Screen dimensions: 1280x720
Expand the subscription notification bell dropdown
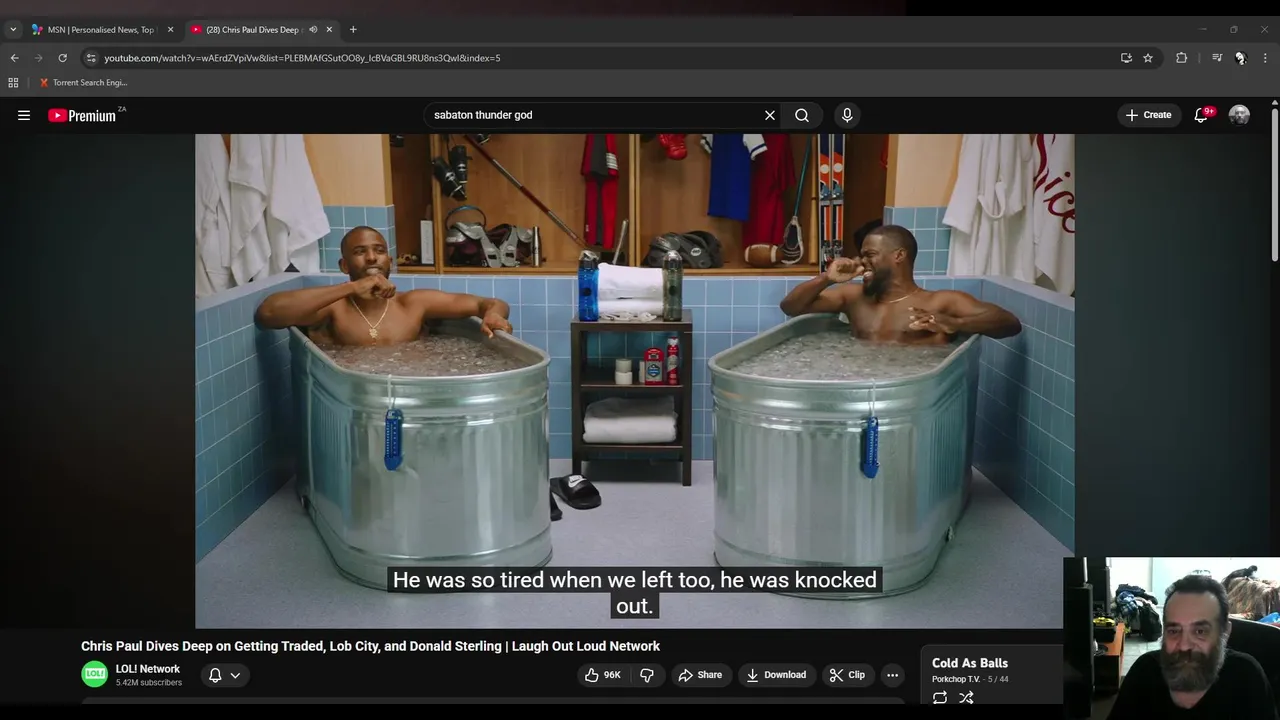pyautogui.click(x=224, y=675)
